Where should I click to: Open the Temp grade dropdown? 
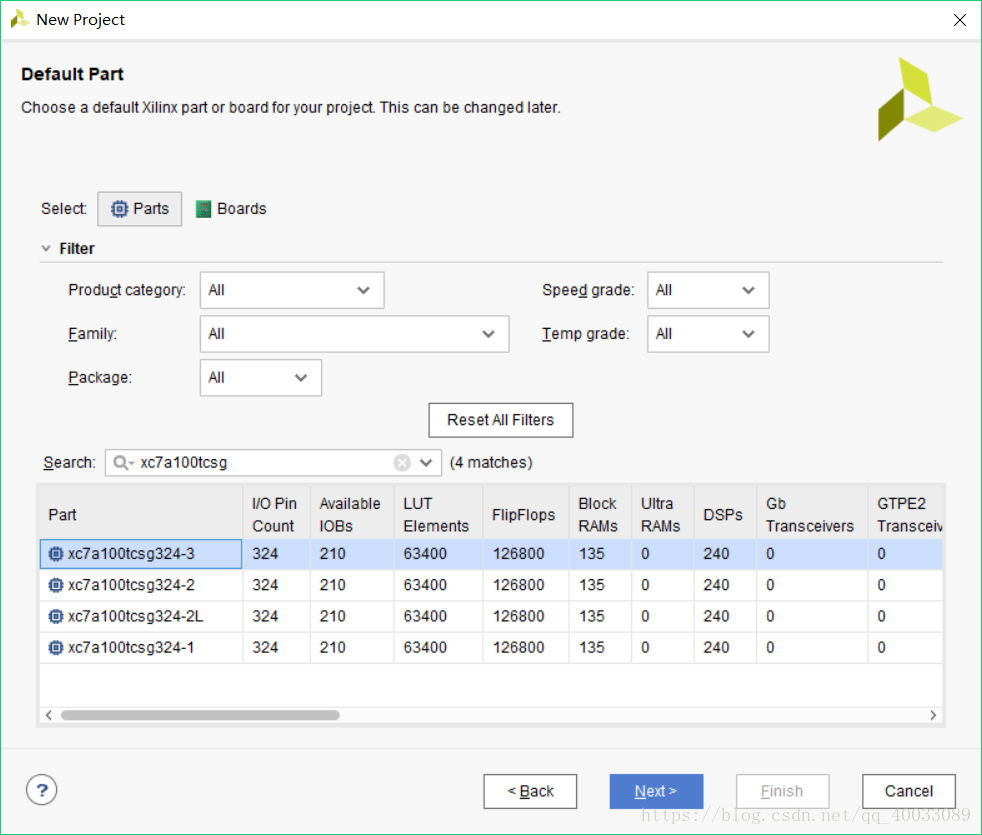tap(708, 334)
